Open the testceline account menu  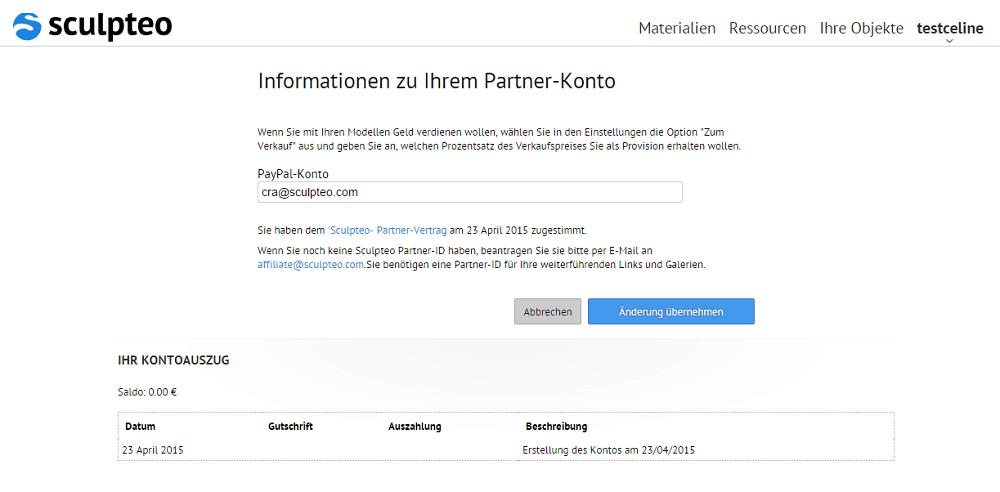(950, 28)
